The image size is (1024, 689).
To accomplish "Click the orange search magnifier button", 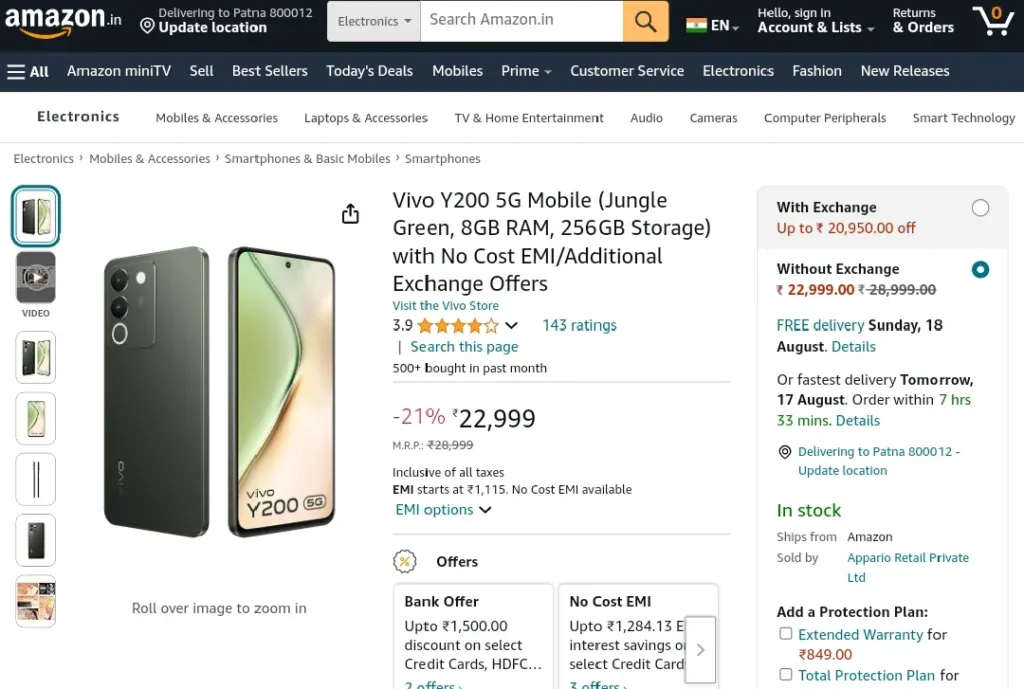I will point(645,21).
